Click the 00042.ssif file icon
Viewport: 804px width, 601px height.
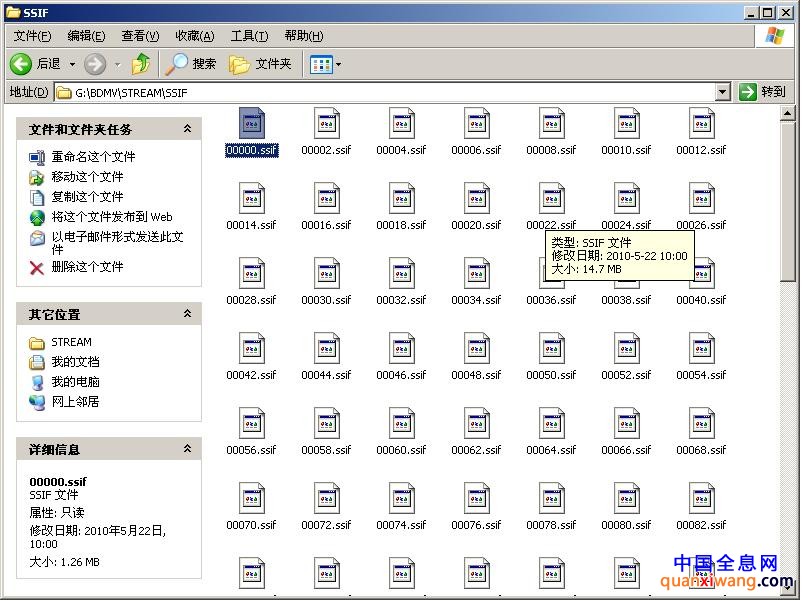252,348
